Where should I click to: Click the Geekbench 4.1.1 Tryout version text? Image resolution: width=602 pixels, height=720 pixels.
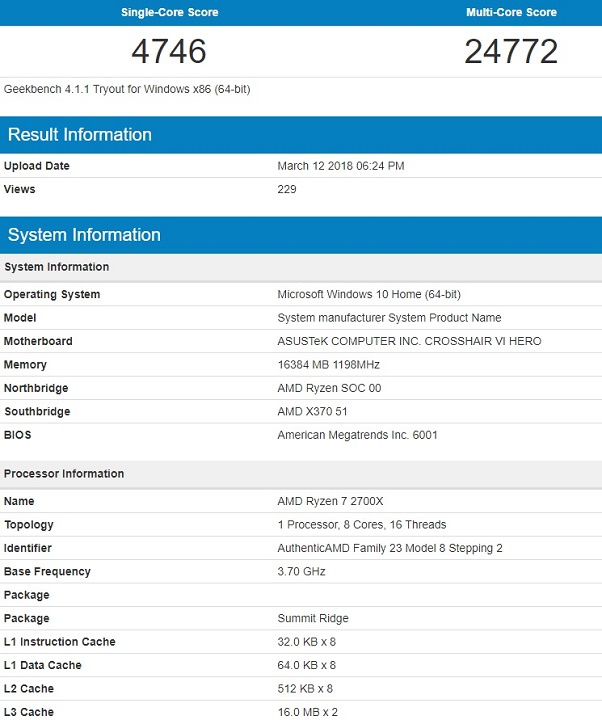coord(127,89)
